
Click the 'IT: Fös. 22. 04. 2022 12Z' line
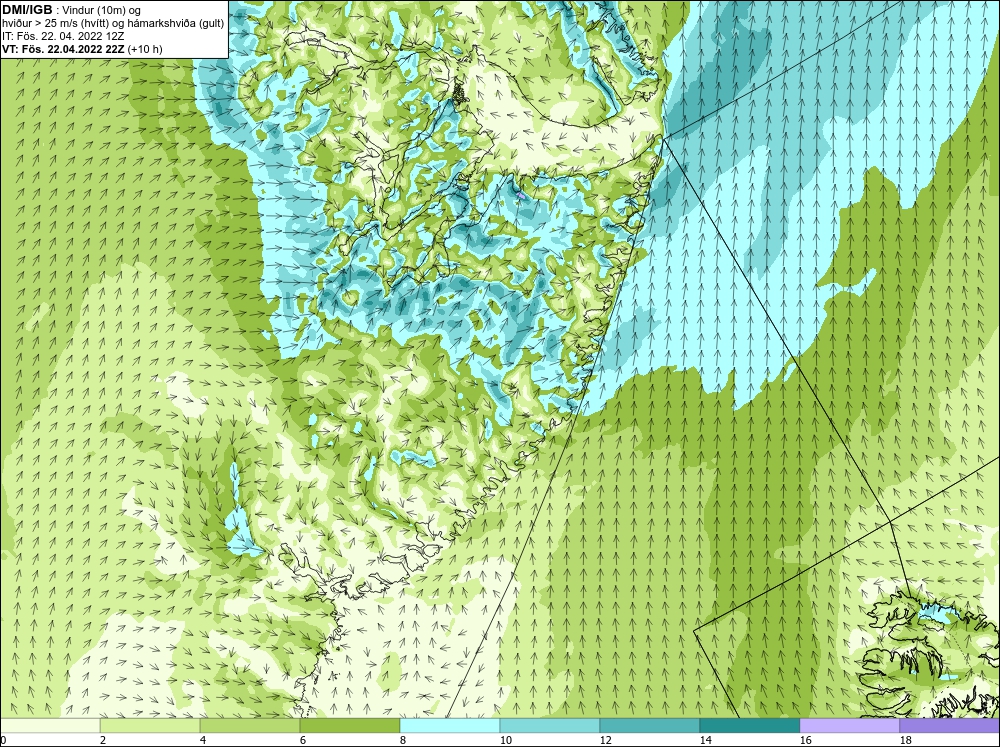63,36
